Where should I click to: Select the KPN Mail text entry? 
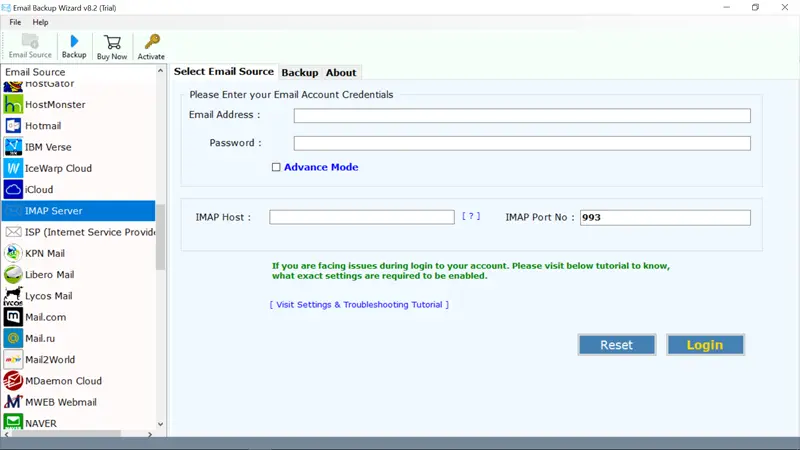coord(45,253)
